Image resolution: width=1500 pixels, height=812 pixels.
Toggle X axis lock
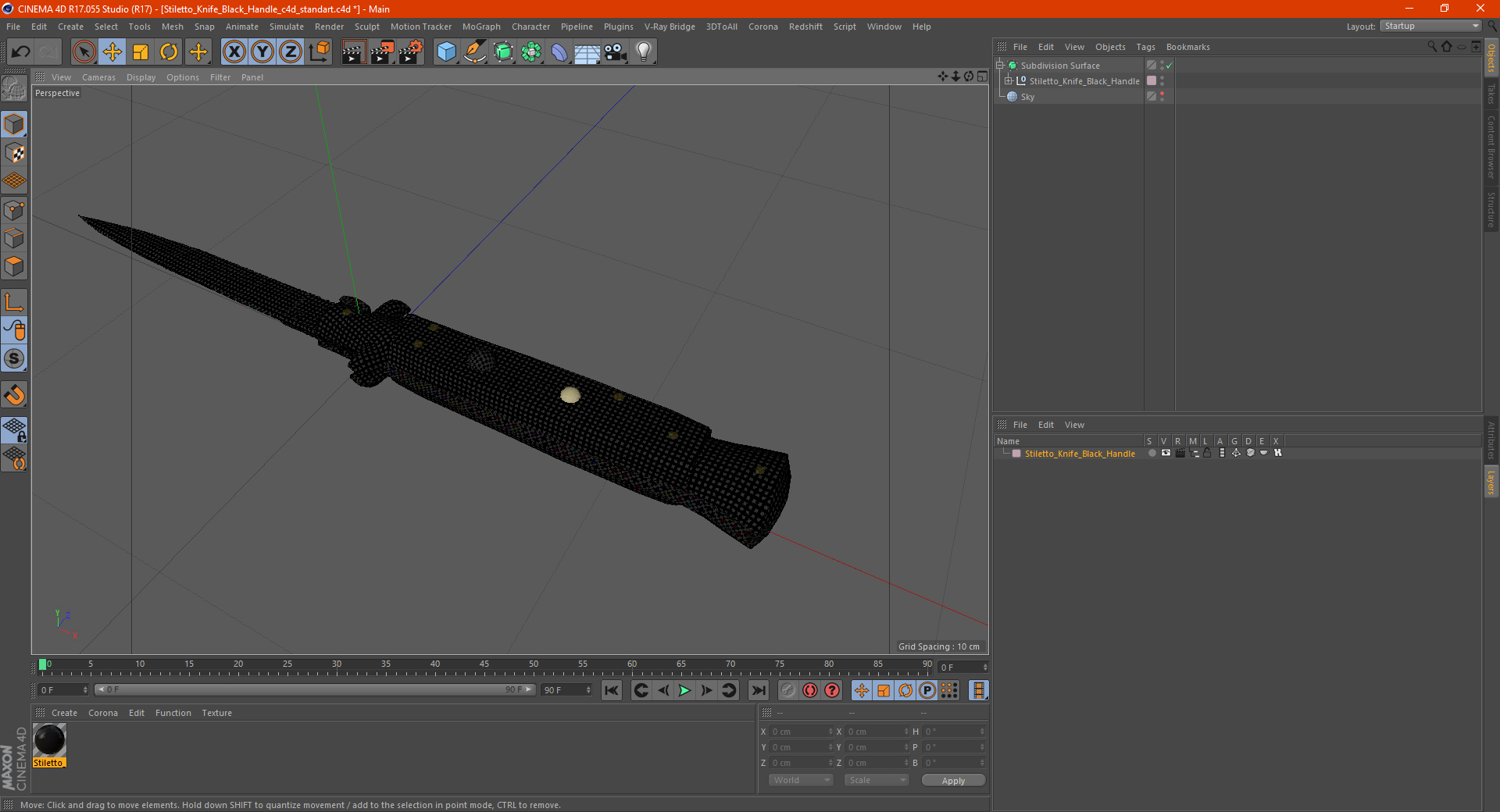234,52
